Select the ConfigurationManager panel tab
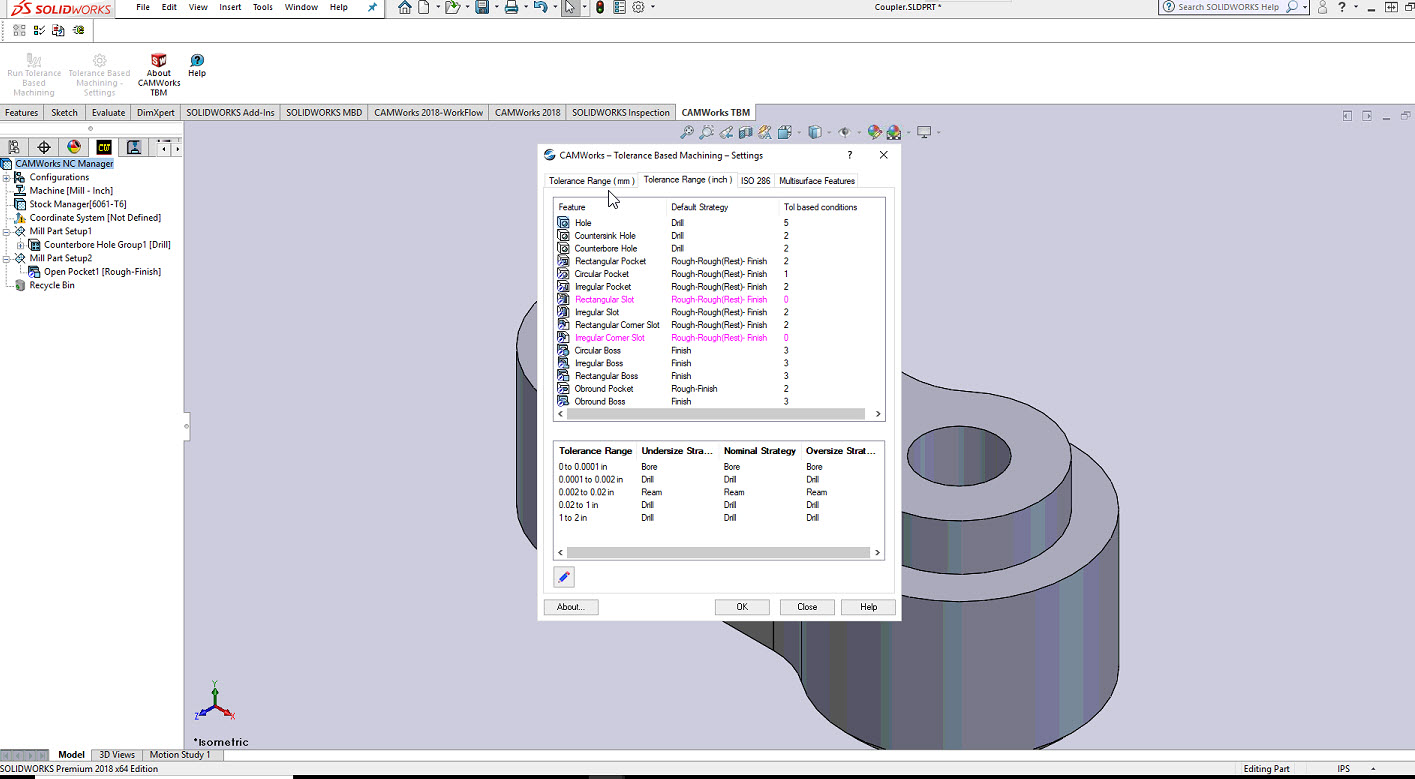The height and width of the screenshot is (779, 1415). click(x=14, y=147)
